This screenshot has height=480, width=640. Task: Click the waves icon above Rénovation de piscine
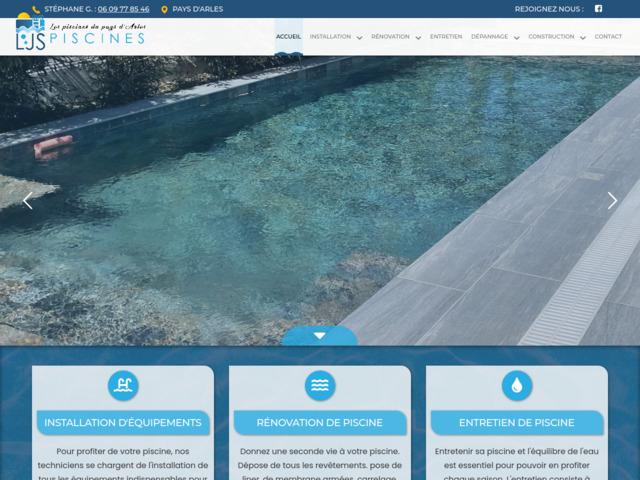319,385
